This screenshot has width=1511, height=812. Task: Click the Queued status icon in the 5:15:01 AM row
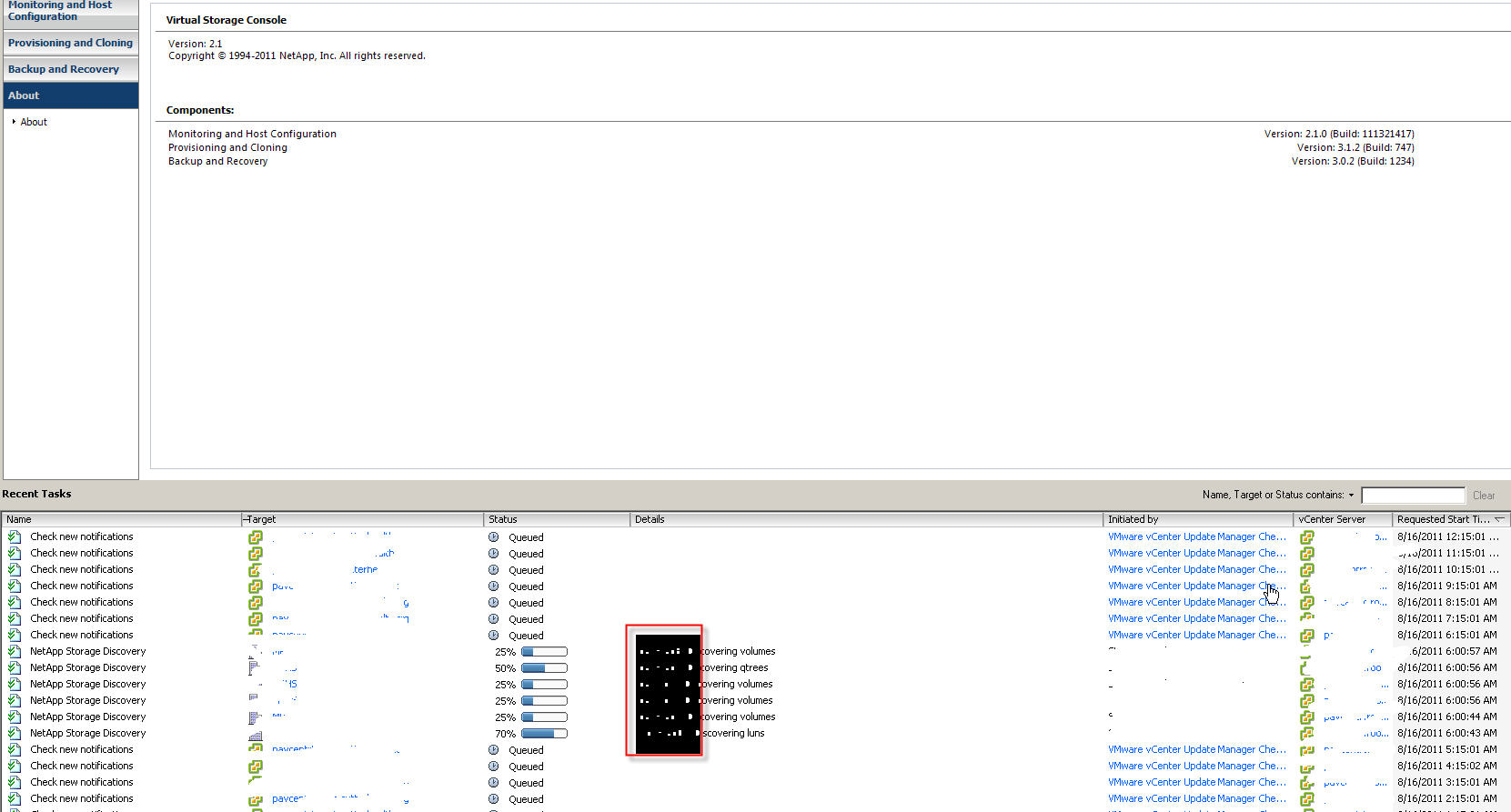click(494, 750)
